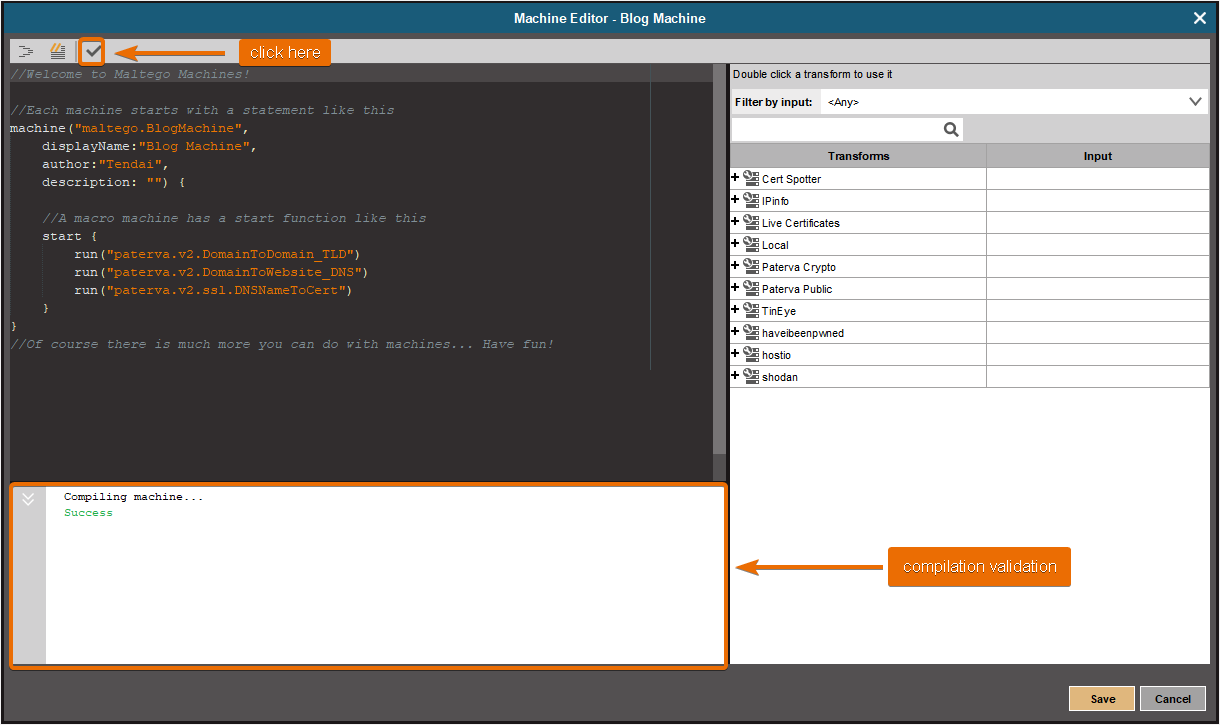1220x725 pixels.
Task: Expand the Local transform group
Action: (736, 244)
